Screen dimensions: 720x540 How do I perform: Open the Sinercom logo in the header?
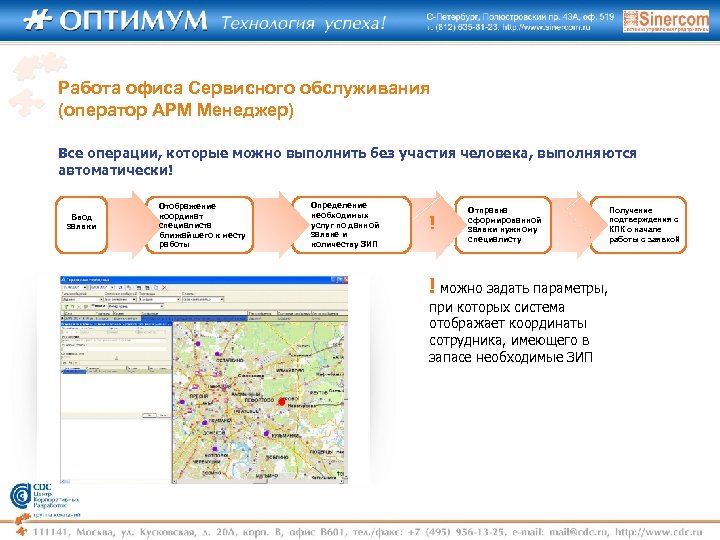[666, 21]
